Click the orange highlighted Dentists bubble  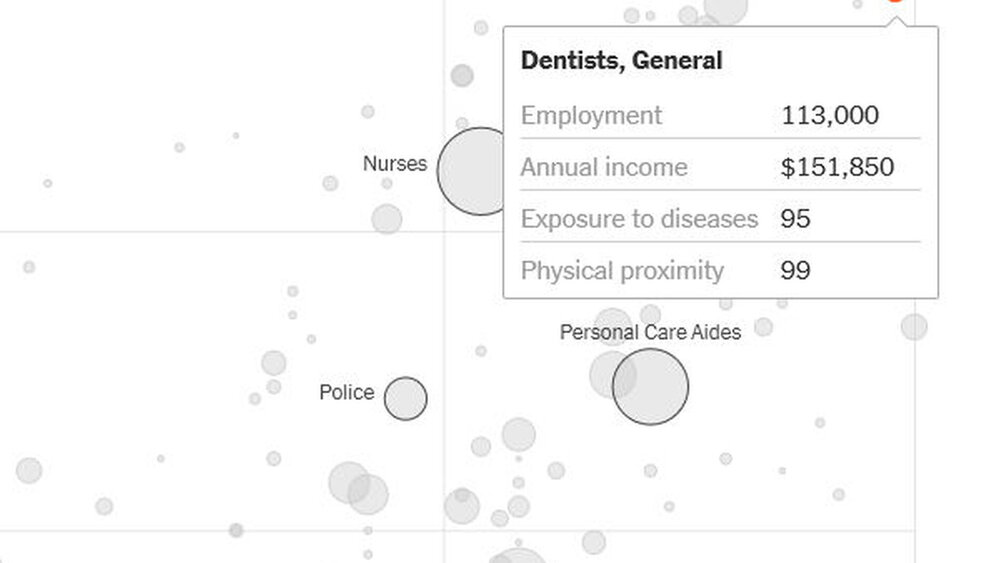[895, 1]
